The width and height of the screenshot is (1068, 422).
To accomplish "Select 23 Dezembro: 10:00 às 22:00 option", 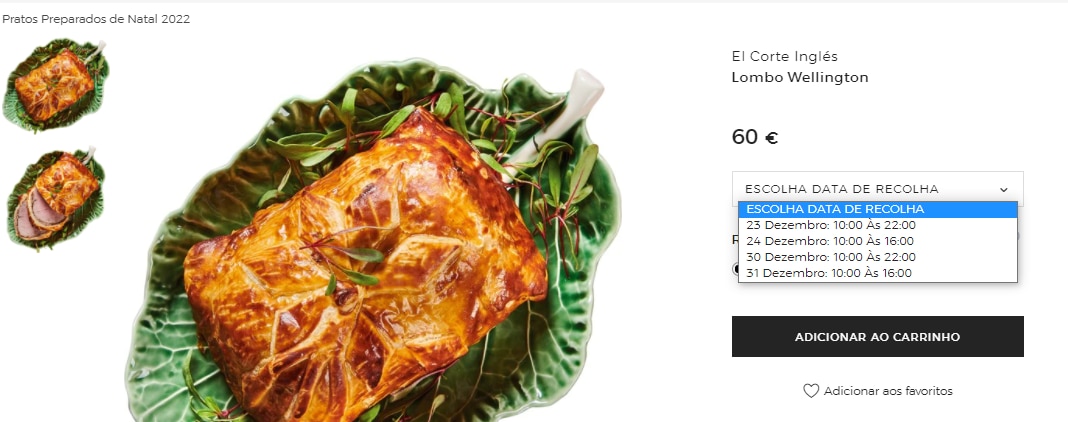I will coord(877,225).
